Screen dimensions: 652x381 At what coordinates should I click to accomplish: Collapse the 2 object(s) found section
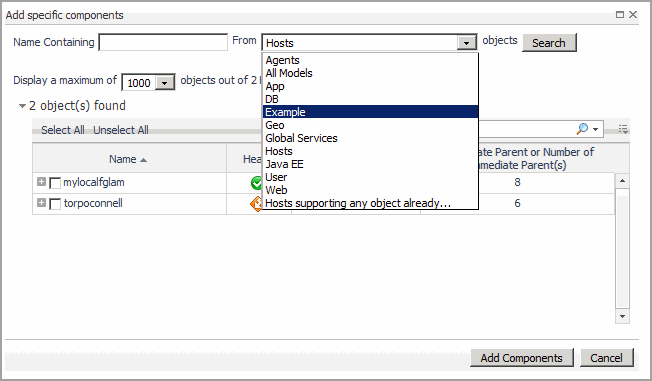pyautogui.click(x=22, y=106)
